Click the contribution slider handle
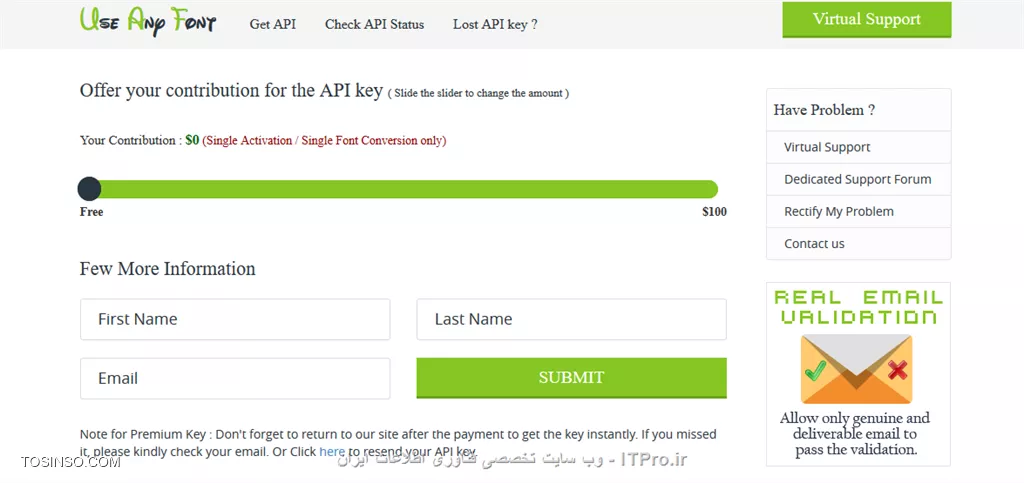1024x483 pixels. pyautogui.click(x=89, y=189)
